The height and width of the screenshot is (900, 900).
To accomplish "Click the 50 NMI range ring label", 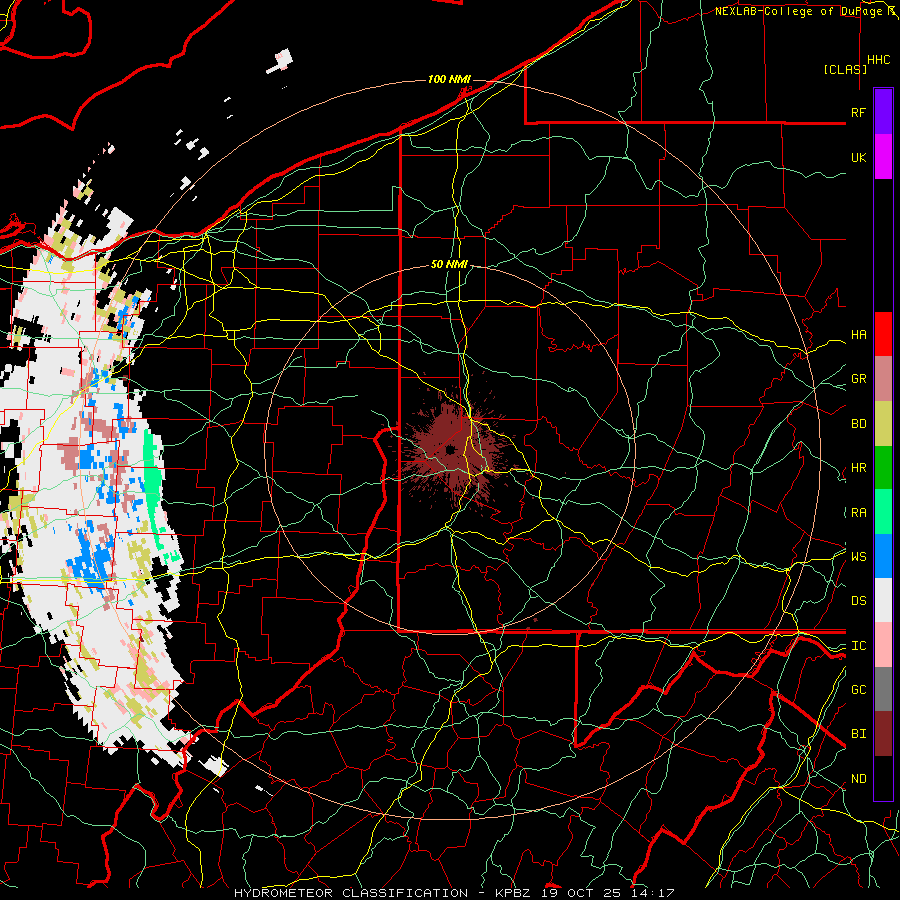I will [x=449, y=264].
